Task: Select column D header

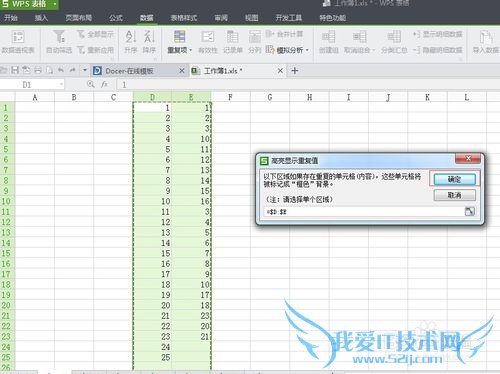Action: (152, 97)
